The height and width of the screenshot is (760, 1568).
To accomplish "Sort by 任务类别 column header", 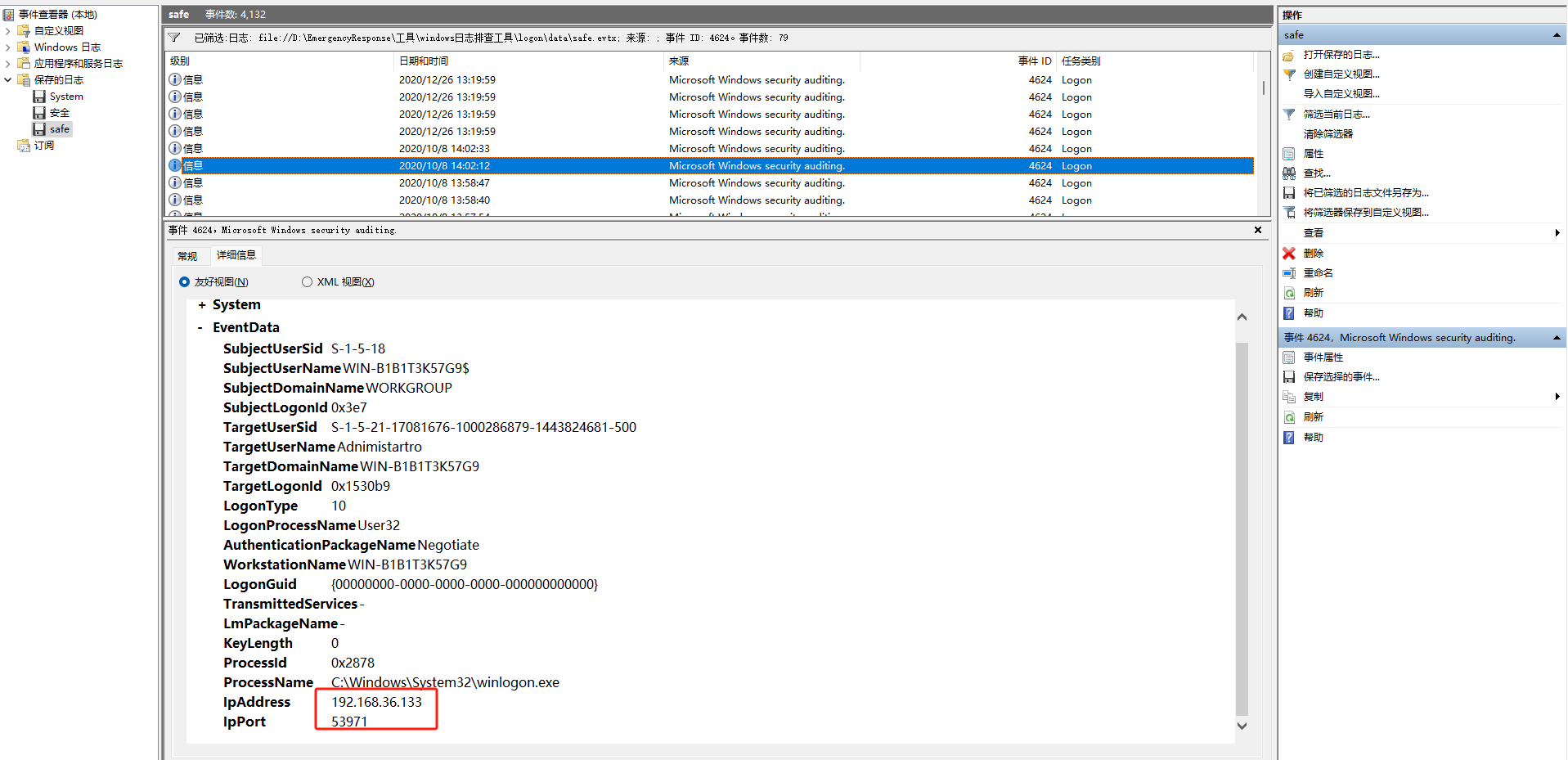I will click(1155, 61).
